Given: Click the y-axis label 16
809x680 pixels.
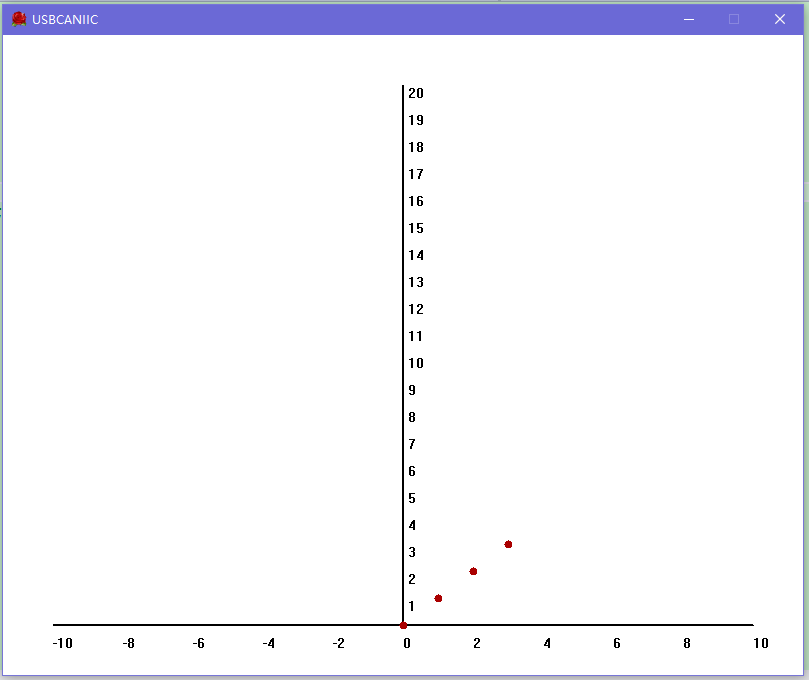Looking at the screenshot, I should [x=416, y=201].
